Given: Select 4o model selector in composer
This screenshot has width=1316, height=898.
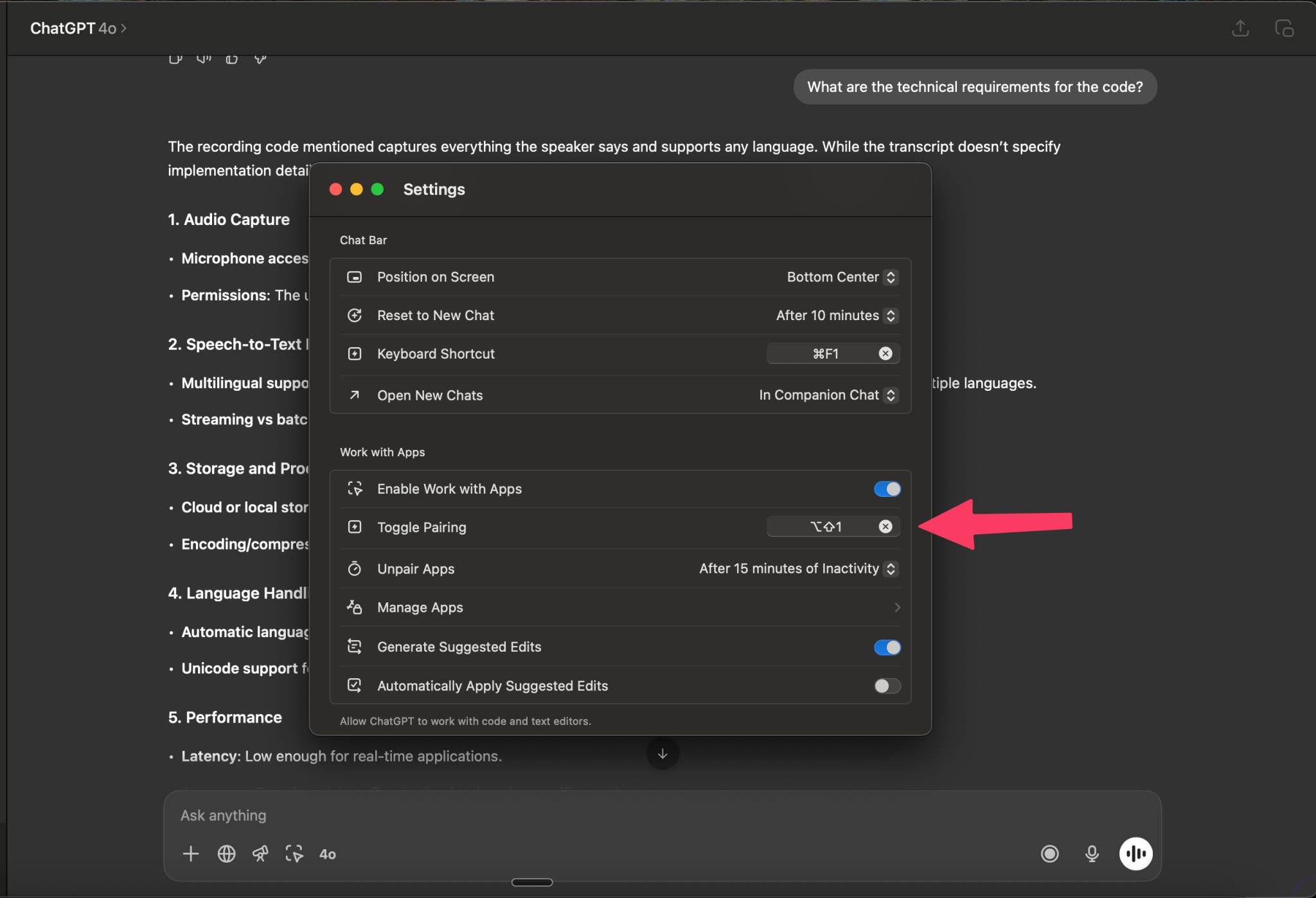Looking at the screenshot, I should tap(328, 854).
